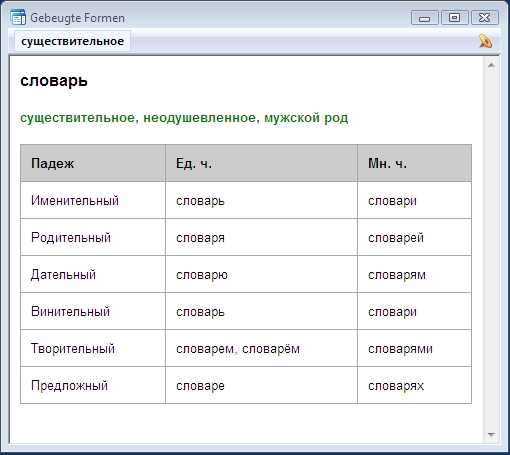This screenshot has height=455, width=510.
Task: Click the orange feed icon at top right
Action: pyautogui.click(x=486, y=41)
